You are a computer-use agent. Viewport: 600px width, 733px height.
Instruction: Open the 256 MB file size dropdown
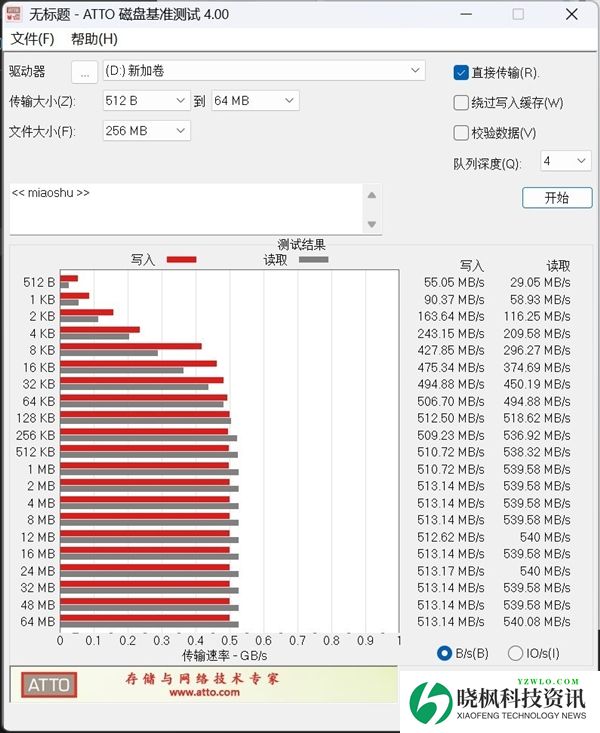pos(146,131)
